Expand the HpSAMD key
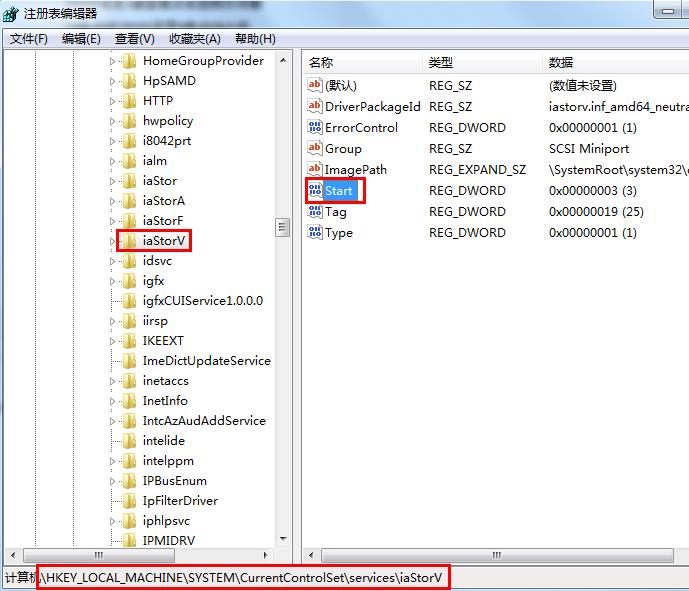689x591 pixels. (112, 81)
